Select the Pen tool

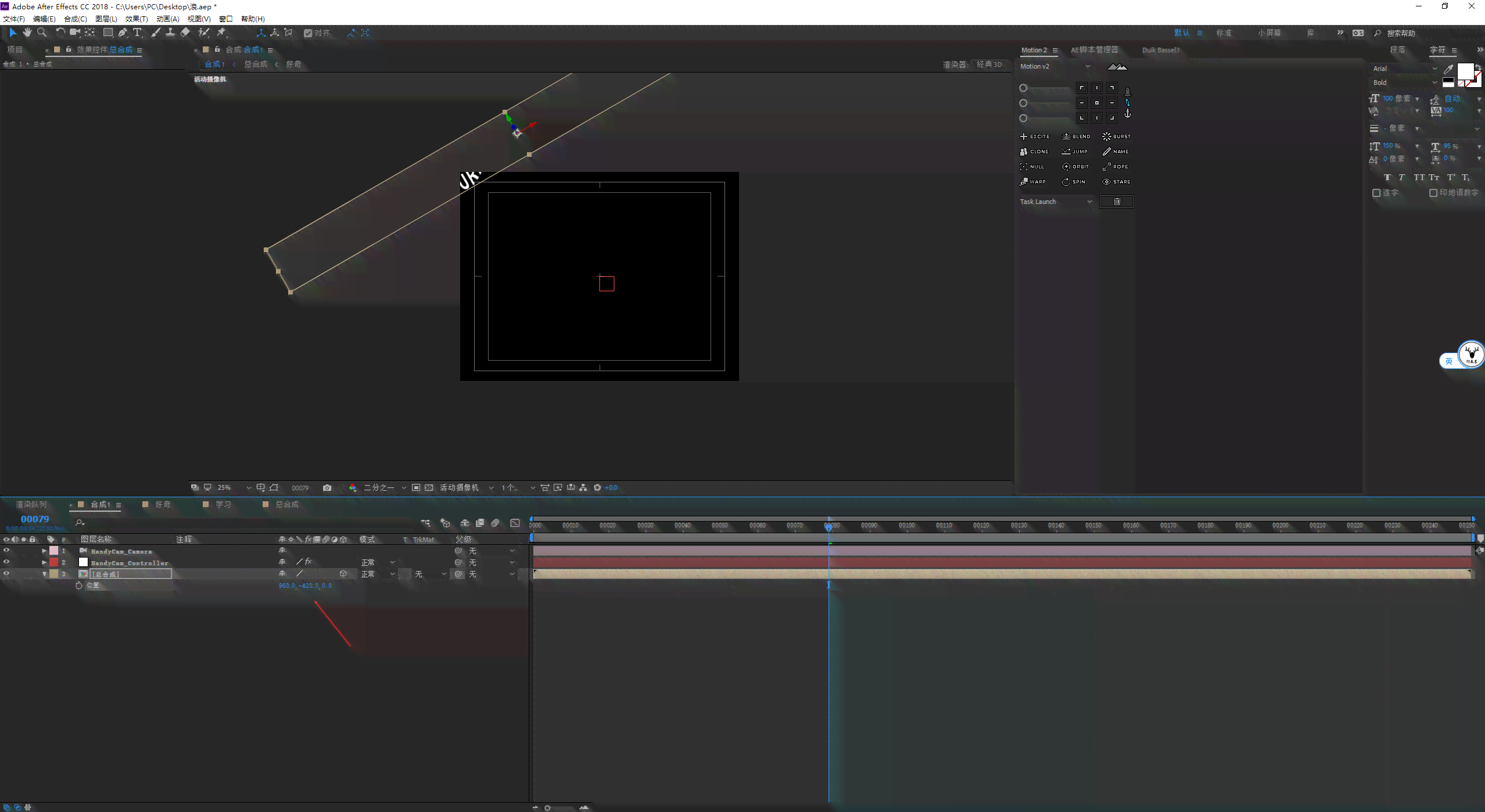tap(123, 33)
